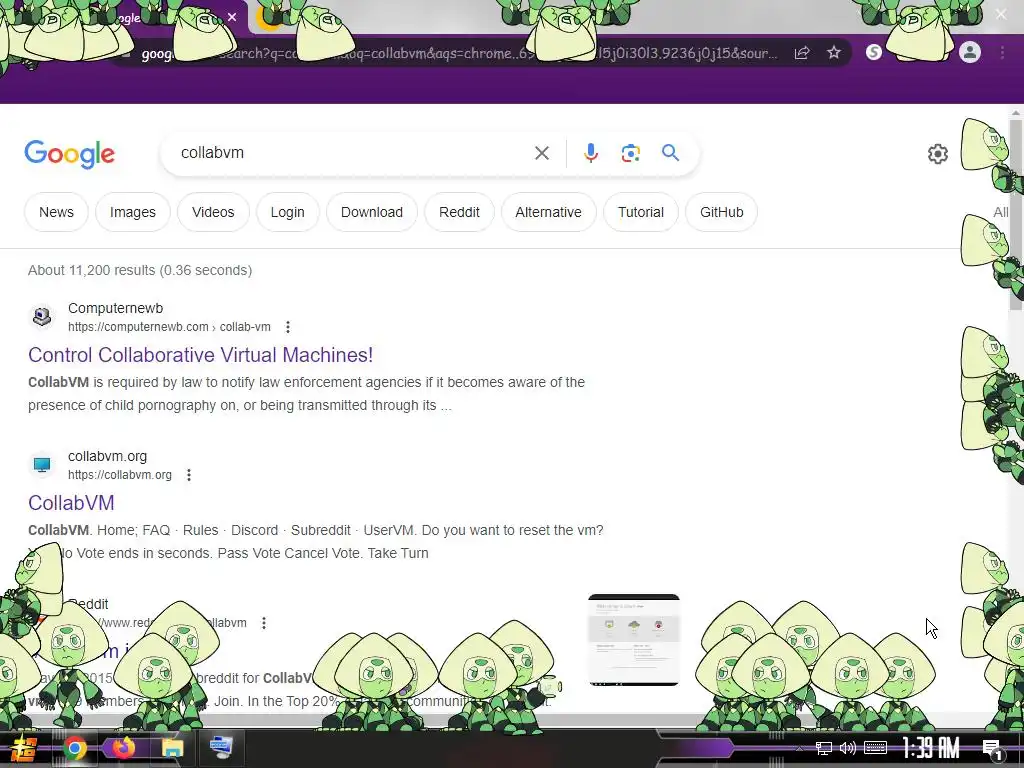Open Chrome from the taskbar

(x=75, y=748)
